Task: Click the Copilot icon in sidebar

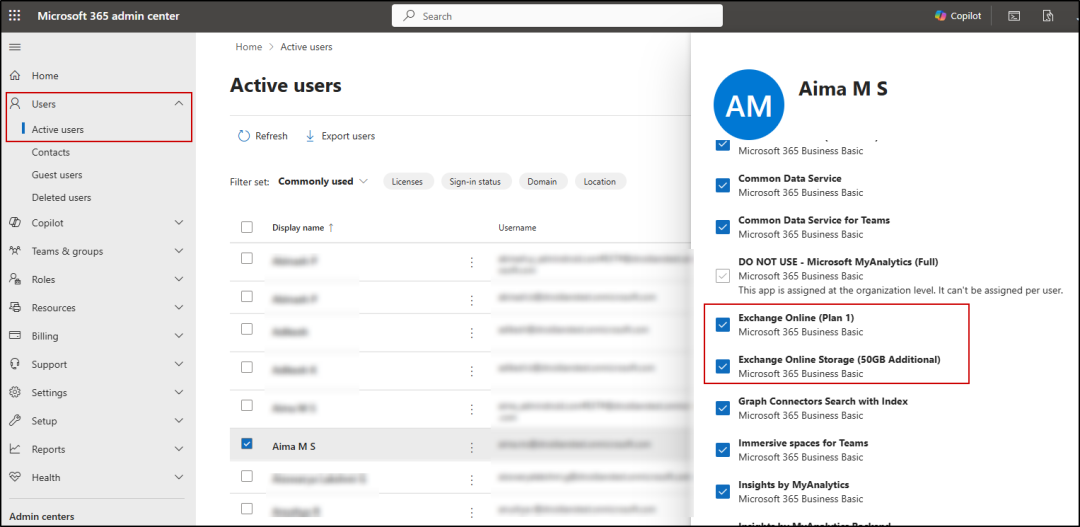Action: click(x=15, y=223)
